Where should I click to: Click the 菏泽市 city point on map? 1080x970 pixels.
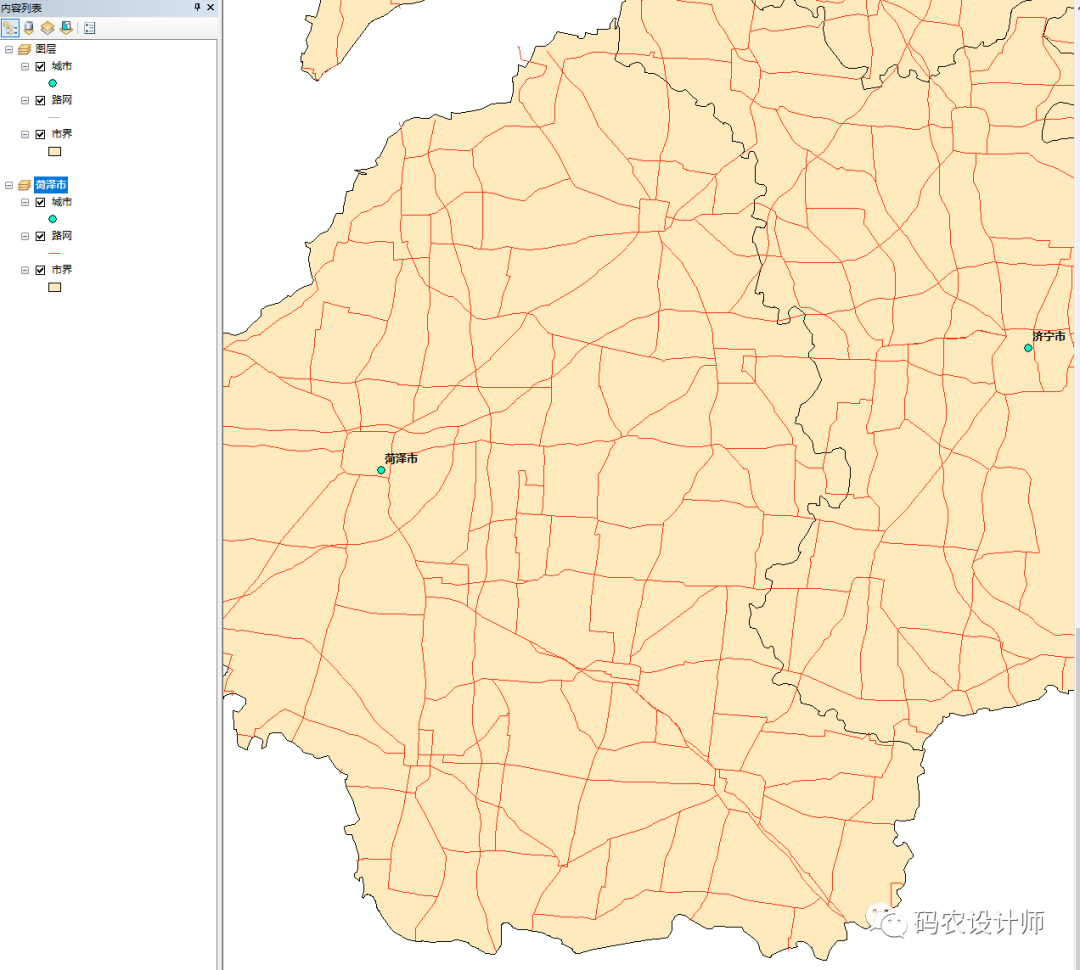click(381, 470)
